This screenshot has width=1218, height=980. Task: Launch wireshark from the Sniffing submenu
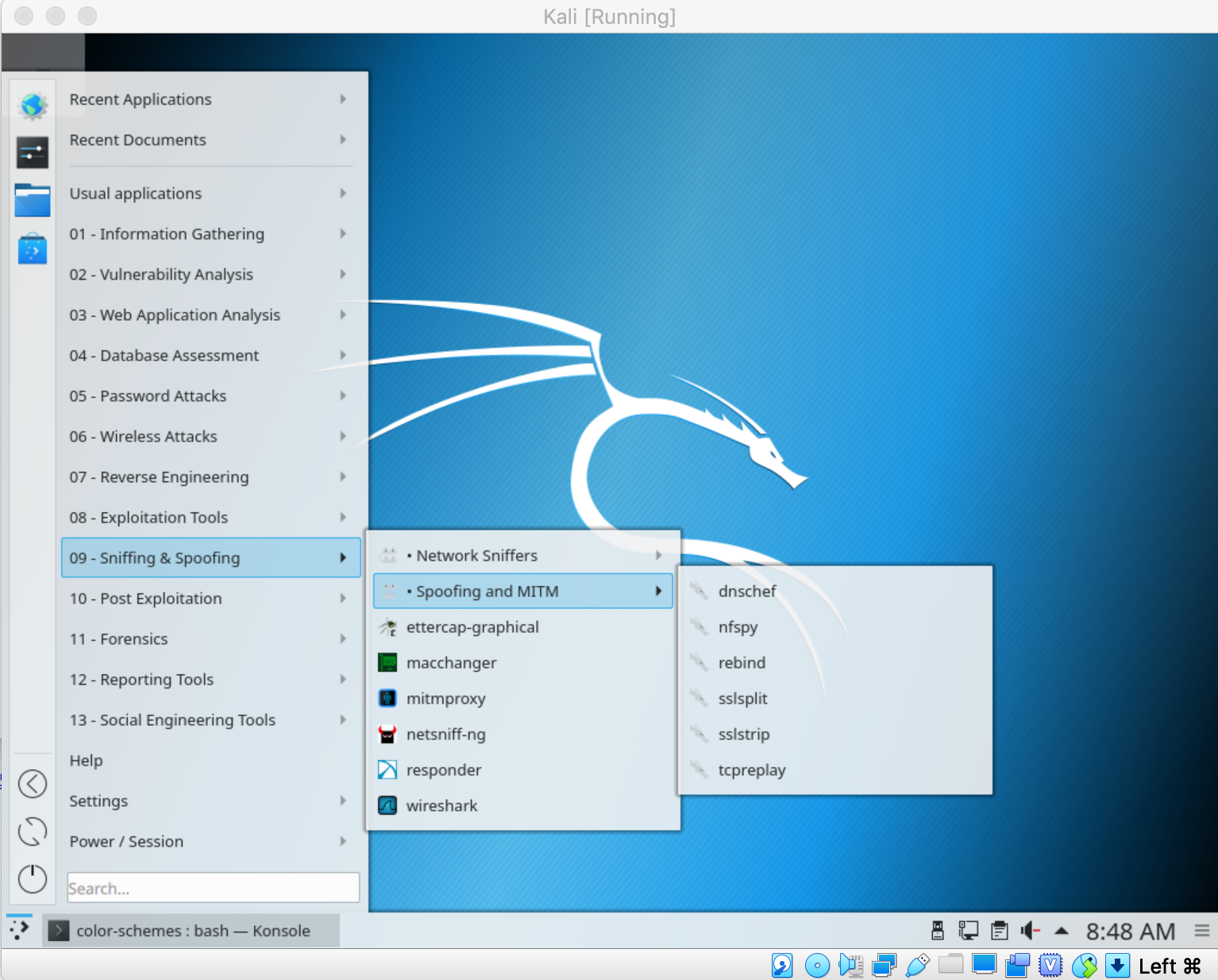(441, 806)
